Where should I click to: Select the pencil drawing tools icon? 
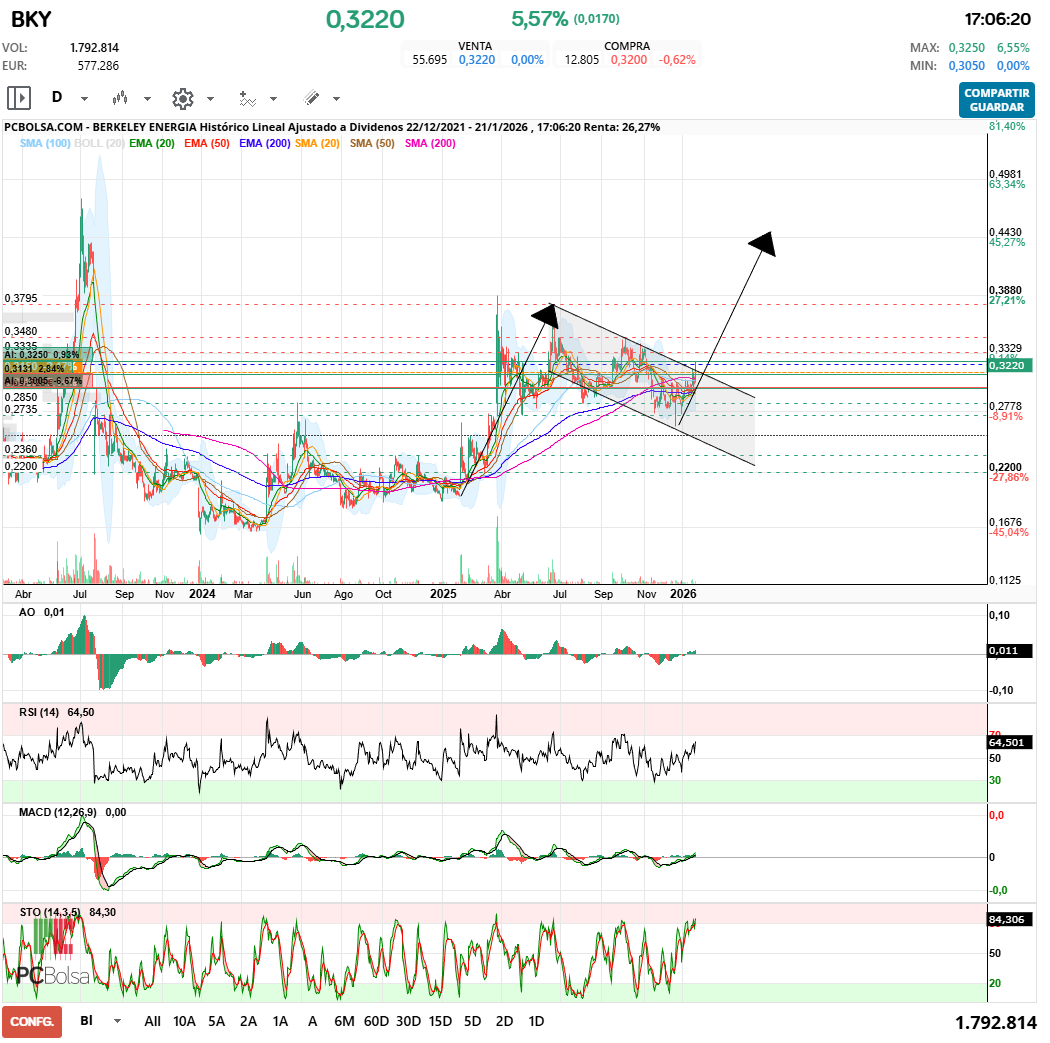311,98
